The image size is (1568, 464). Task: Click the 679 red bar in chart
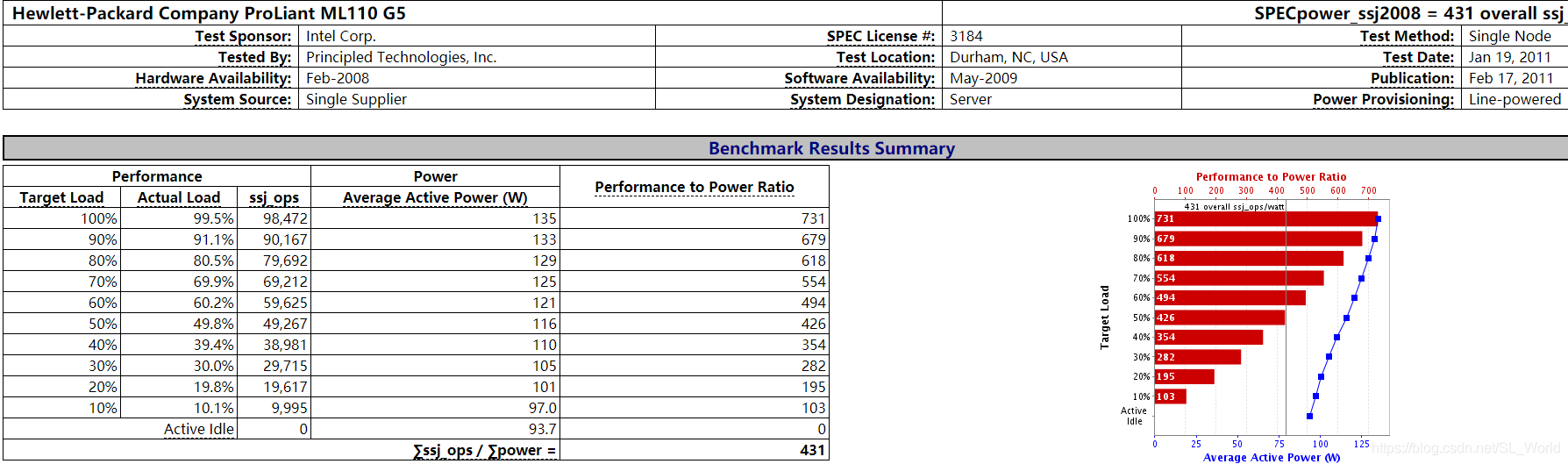pos(1258,239)
